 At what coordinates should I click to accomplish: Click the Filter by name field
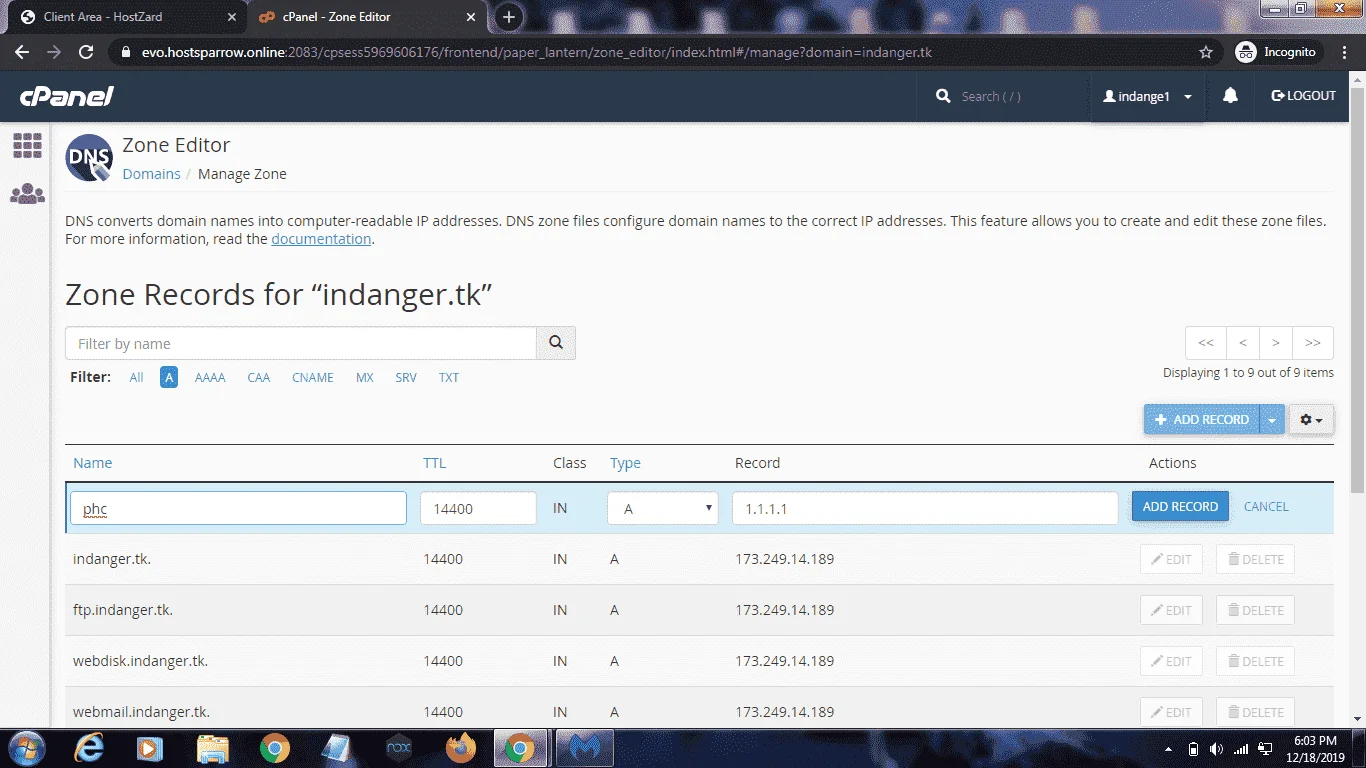tap(301, 343)
